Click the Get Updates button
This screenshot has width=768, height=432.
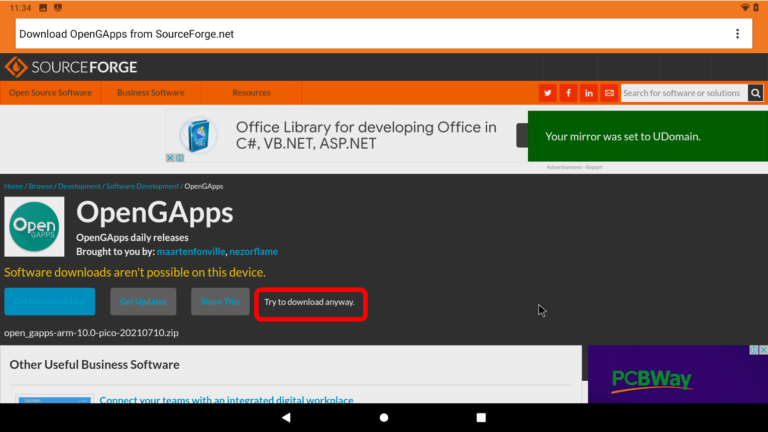(143, 302)
